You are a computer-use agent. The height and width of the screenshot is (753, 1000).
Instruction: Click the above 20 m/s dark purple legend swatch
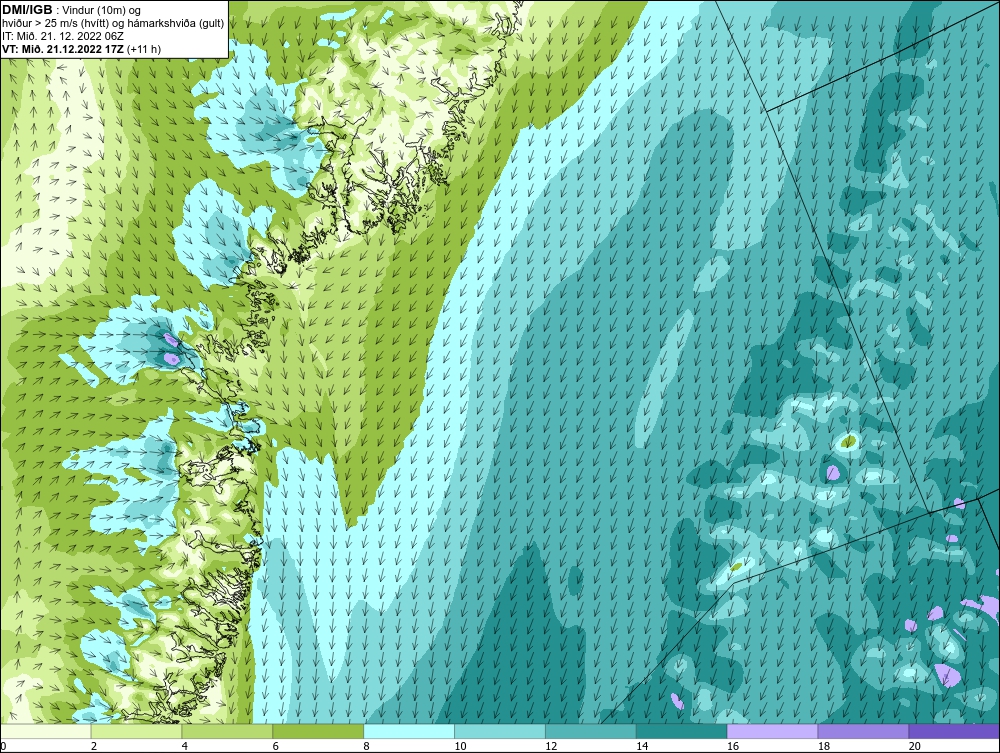[x=954, y=731]
